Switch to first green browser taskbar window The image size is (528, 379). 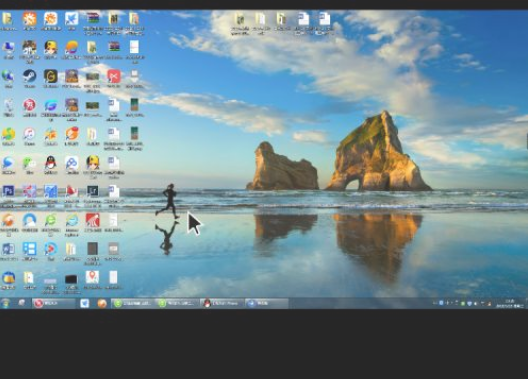pos(132,303)
